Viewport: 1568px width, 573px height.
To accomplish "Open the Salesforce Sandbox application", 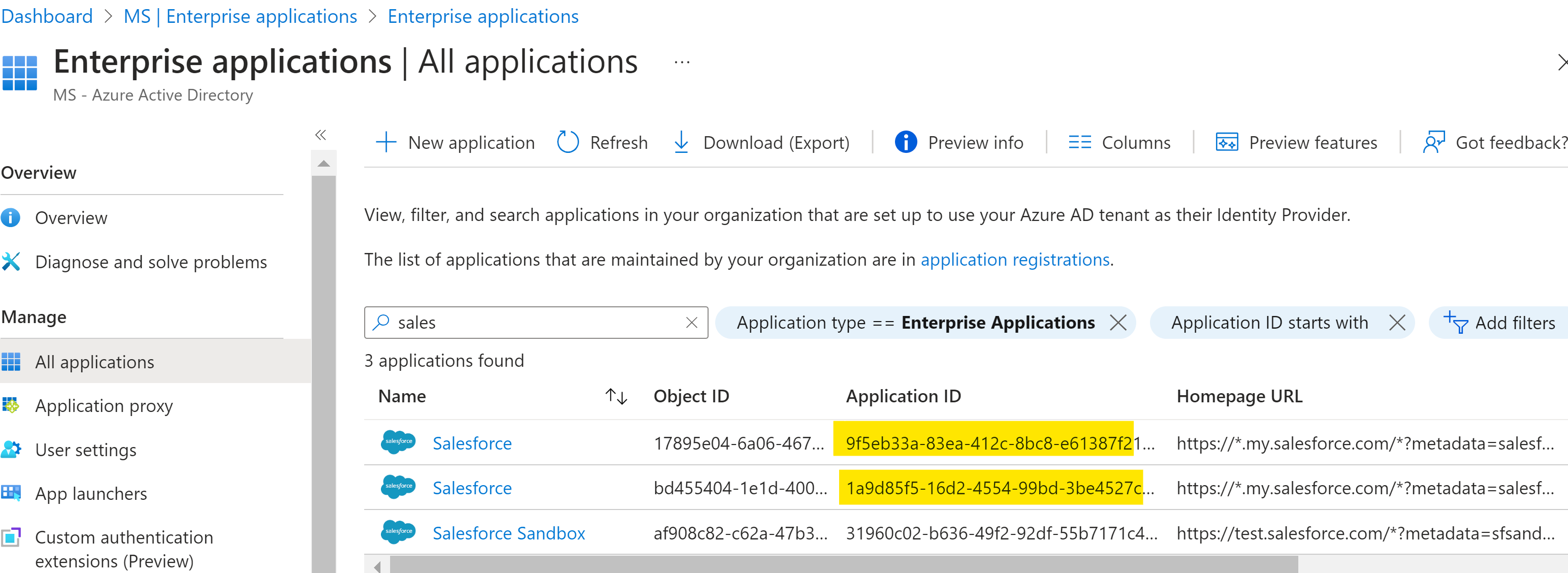I will (x=509, y=533).
